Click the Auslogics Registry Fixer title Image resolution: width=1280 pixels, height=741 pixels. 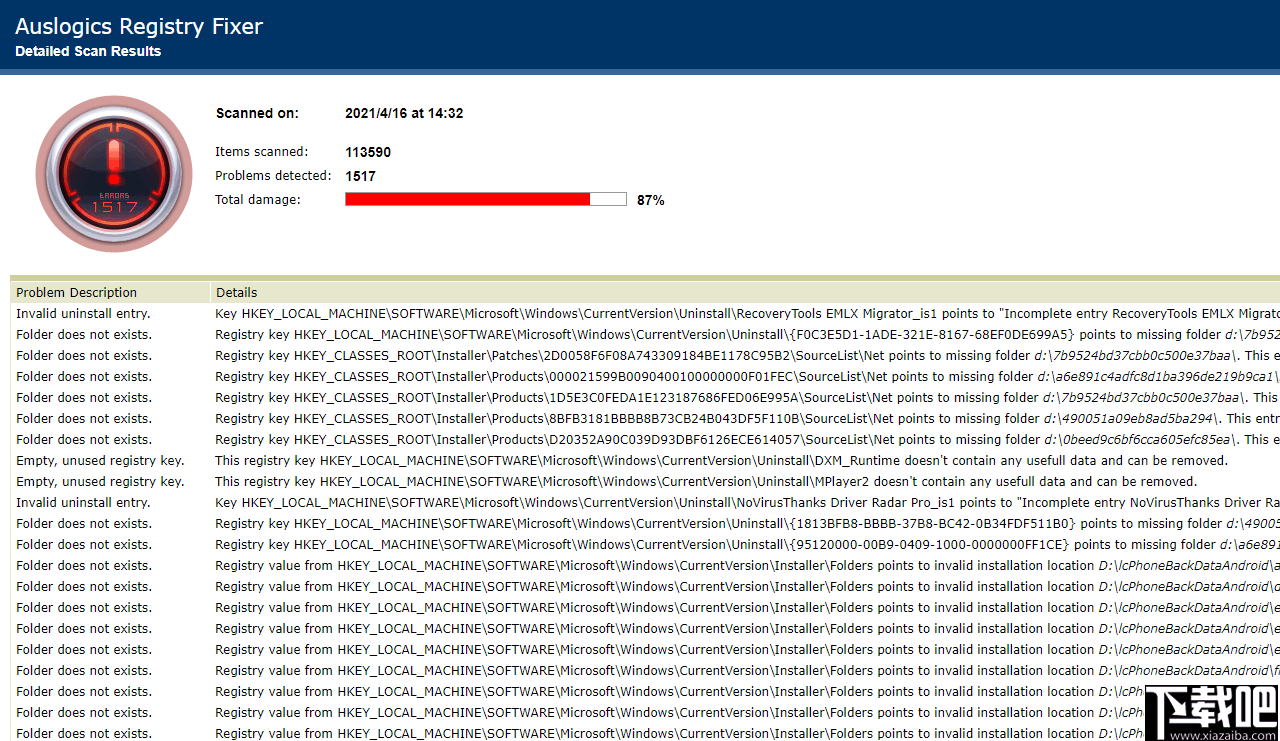139,27
